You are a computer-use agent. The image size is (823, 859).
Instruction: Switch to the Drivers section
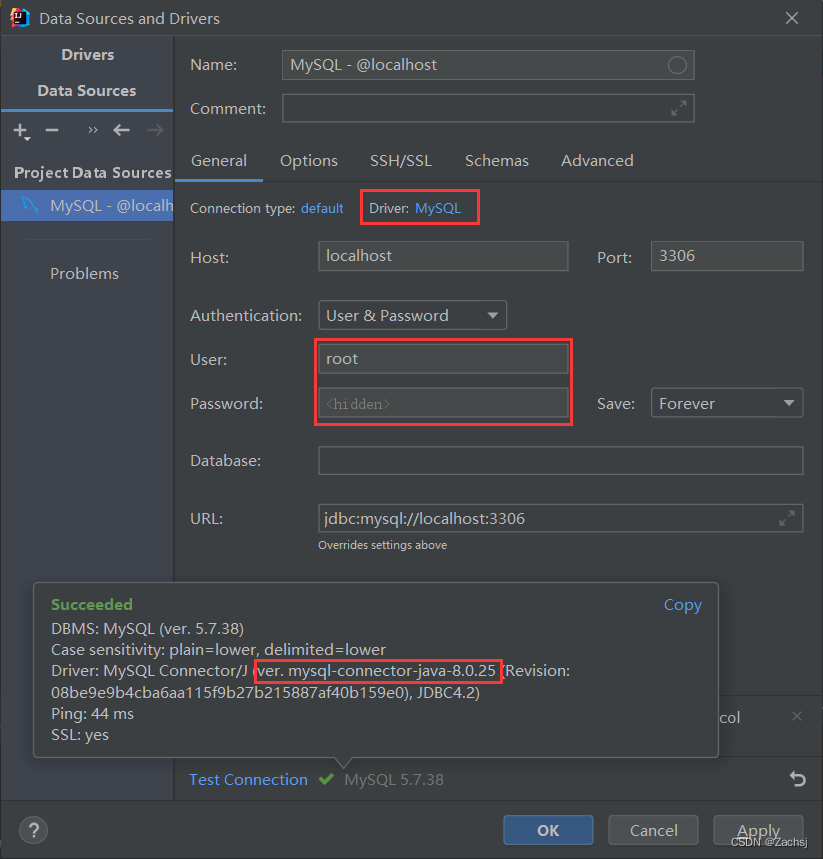(88, 55)
